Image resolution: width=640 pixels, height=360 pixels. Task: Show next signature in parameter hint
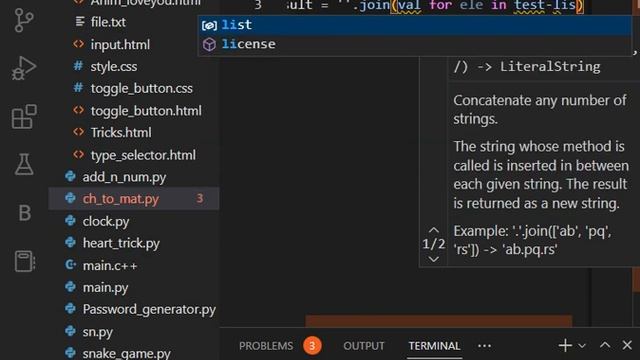click(433, 259)
